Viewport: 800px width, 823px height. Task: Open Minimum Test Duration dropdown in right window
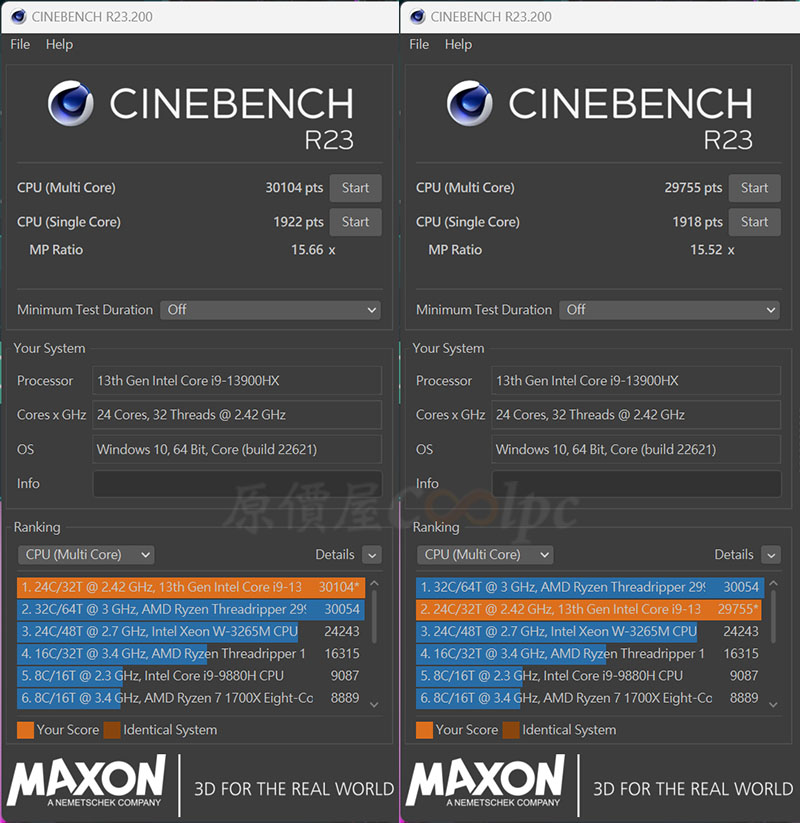[x=669, y=310]
